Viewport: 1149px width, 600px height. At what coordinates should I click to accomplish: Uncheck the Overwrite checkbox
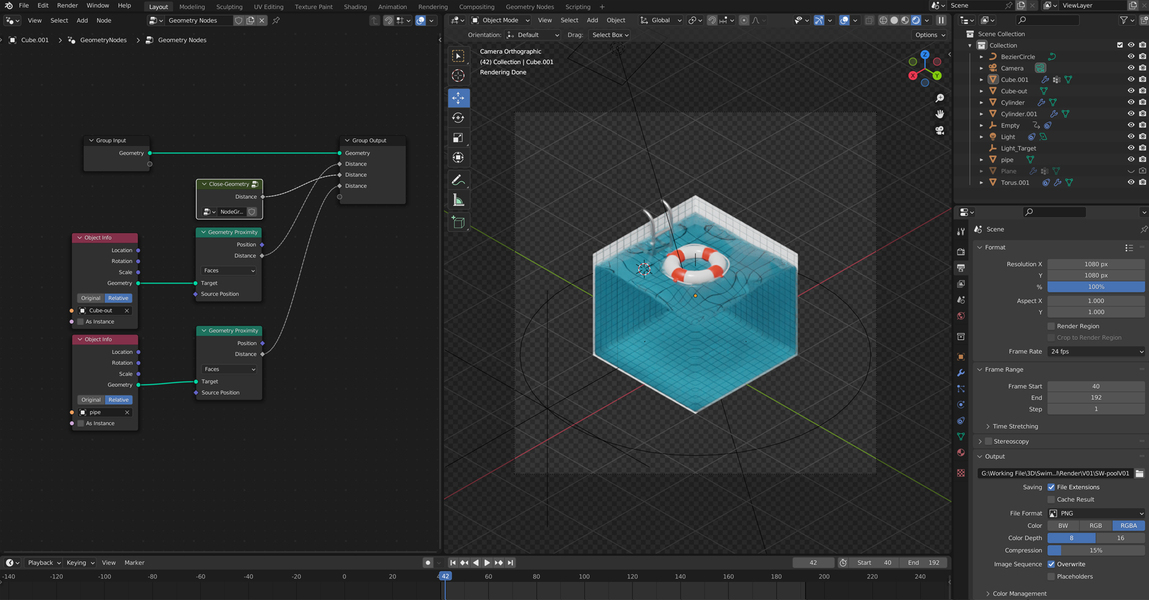1051,564
